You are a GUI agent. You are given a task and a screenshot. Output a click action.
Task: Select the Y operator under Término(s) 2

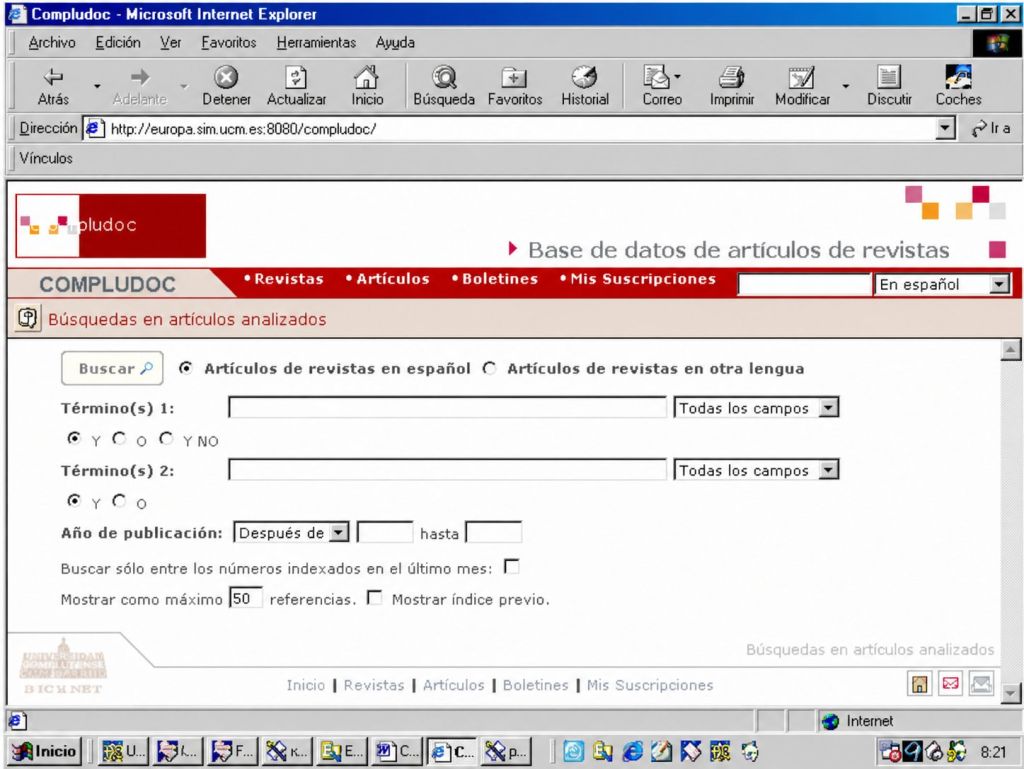click(74, 501)
